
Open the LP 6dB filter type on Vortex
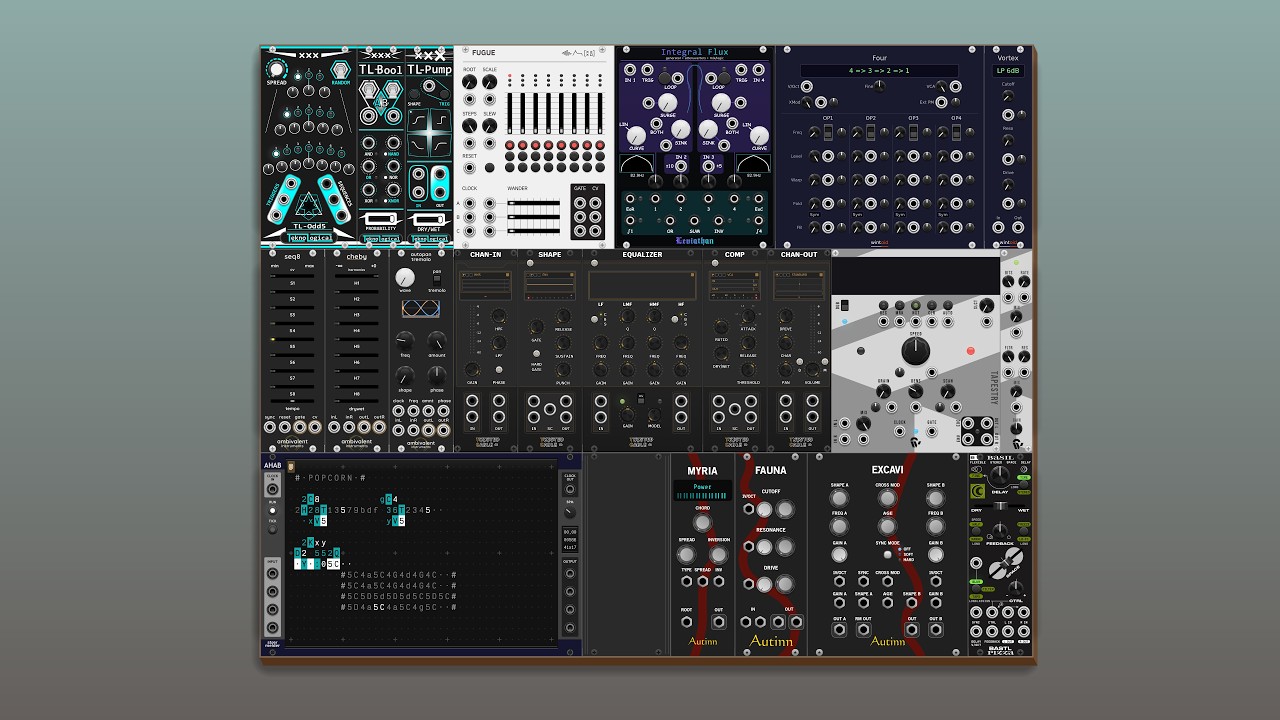[1007, 72]
